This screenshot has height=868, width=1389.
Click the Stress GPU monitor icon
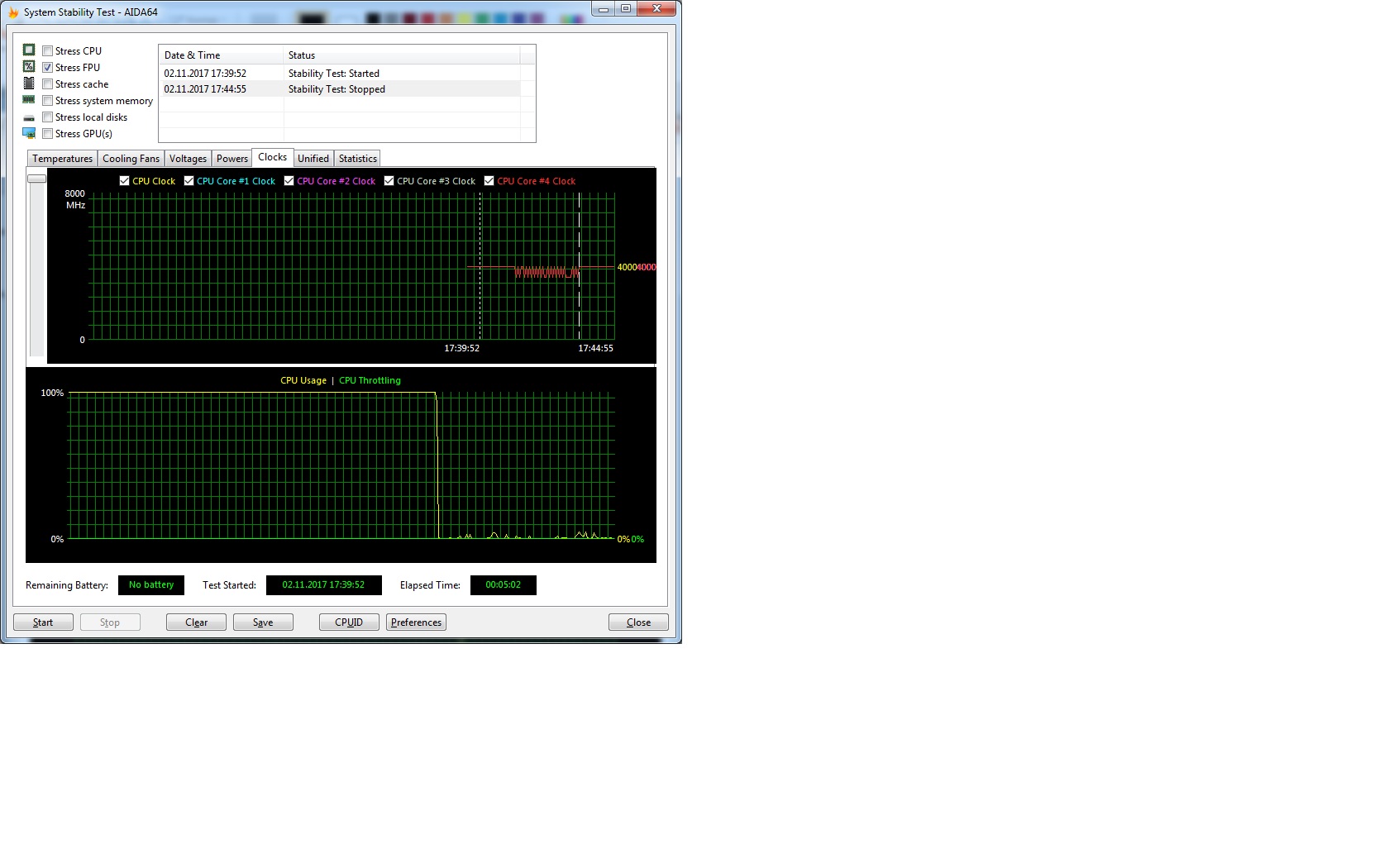click(29, 133)
